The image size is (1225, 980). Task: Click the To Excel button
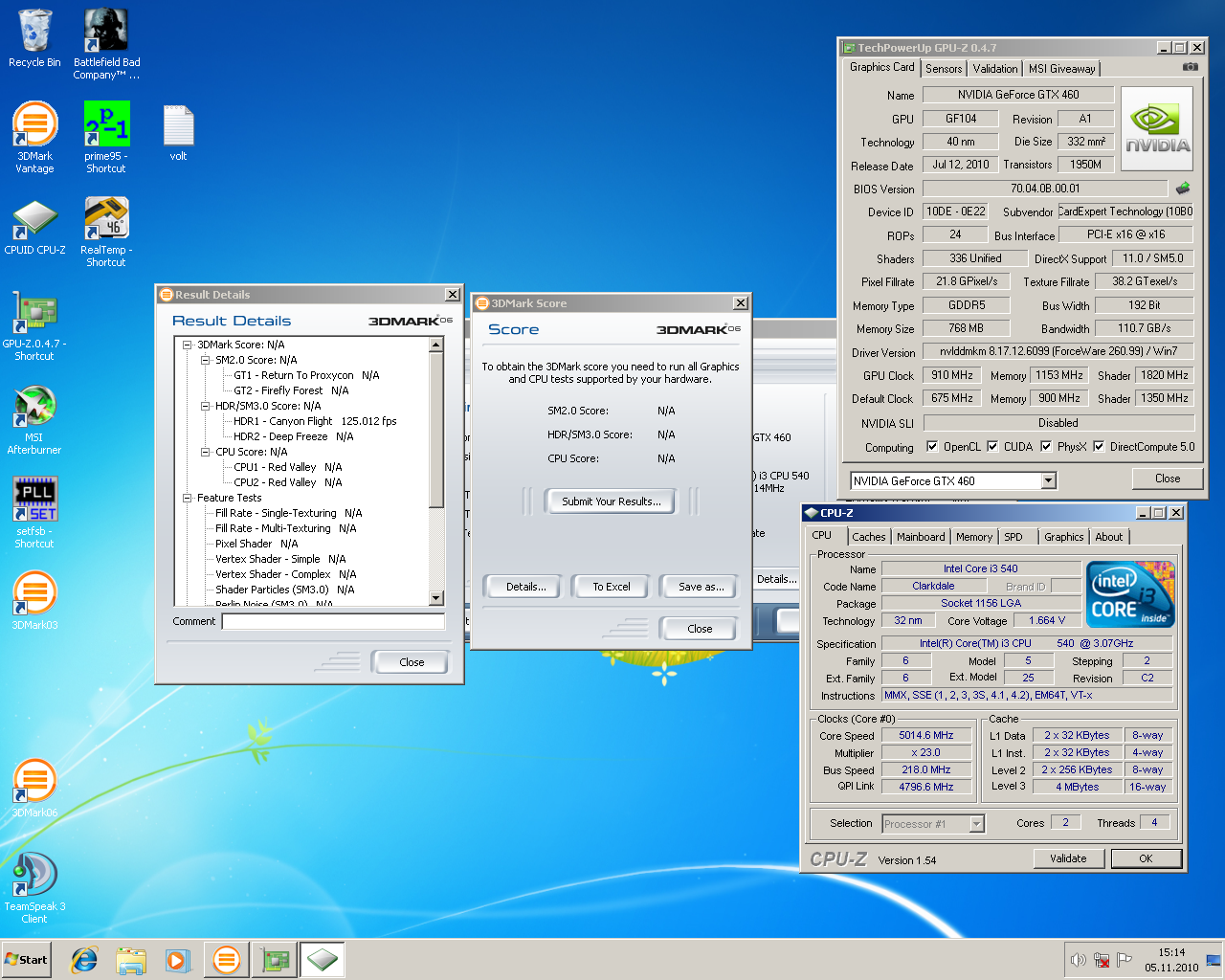(612, 587)
